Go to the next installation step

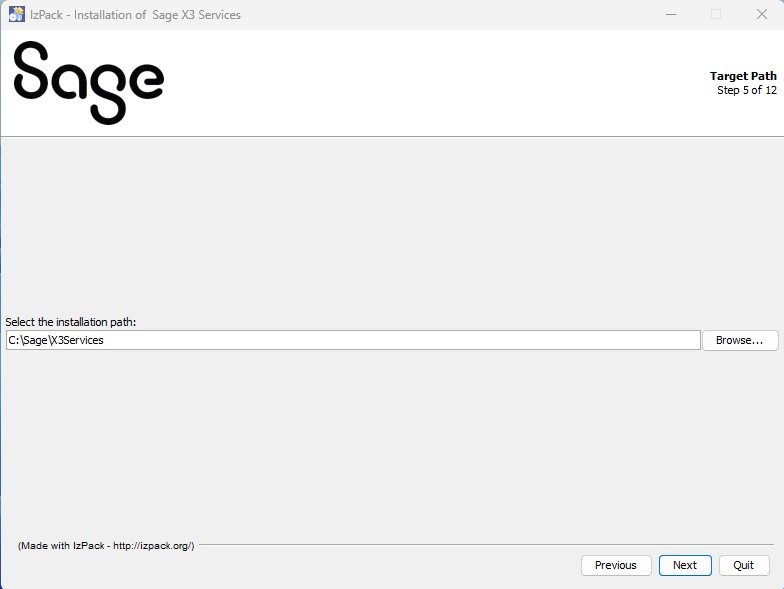pyautogui.click(x=685, y=565)
